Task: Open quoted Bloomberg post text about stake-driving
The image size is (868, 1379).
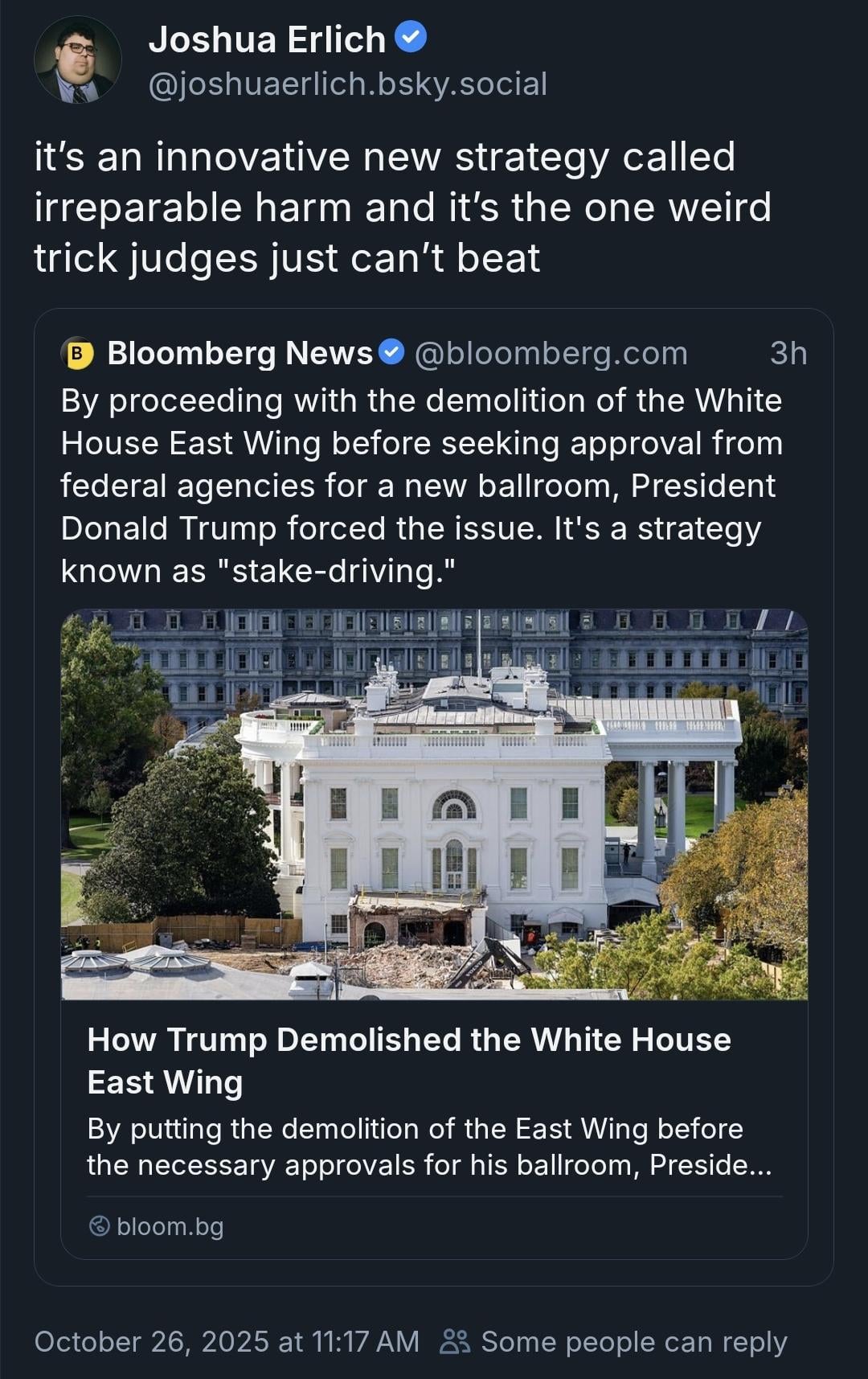Action: tap(422, 486)
